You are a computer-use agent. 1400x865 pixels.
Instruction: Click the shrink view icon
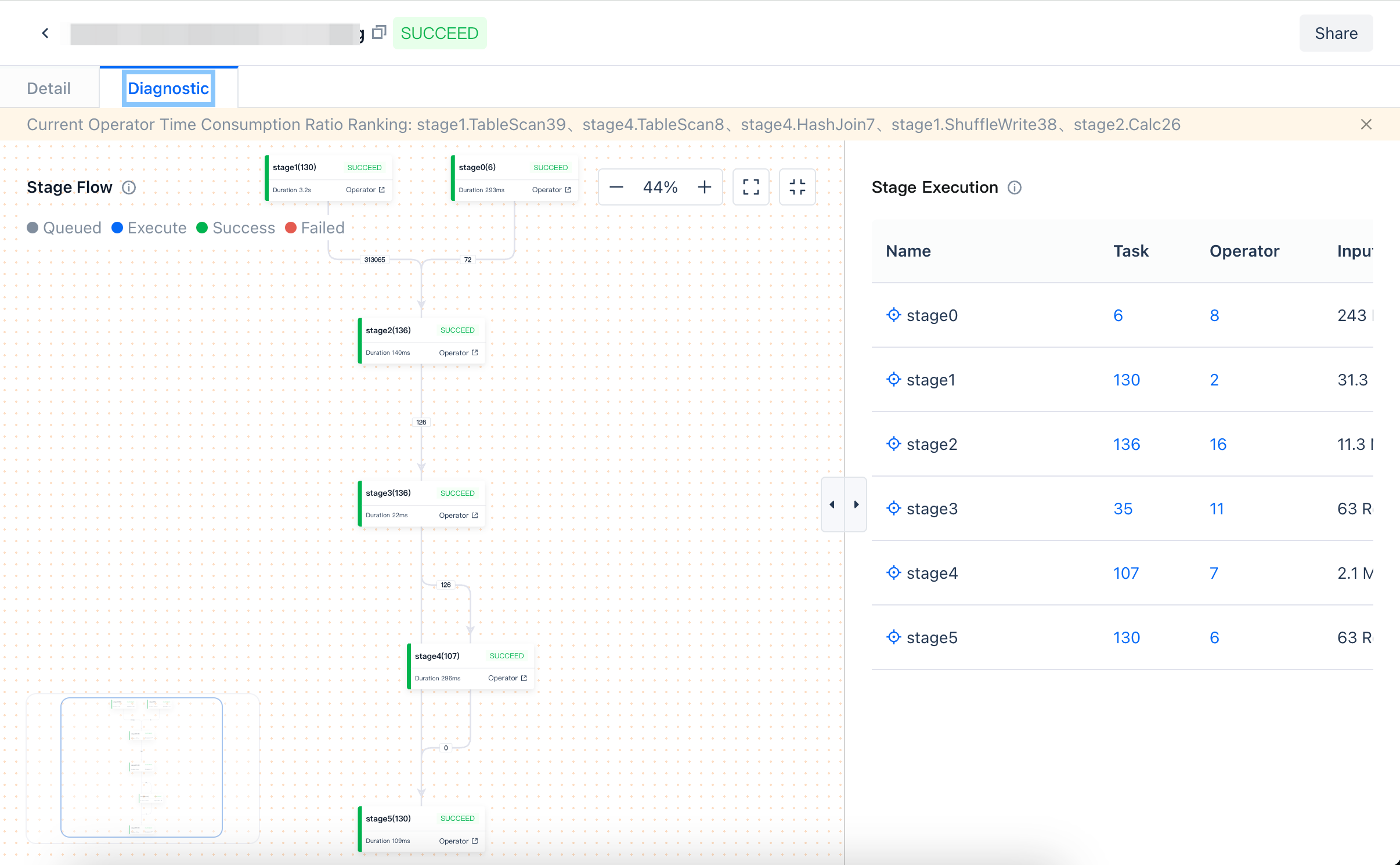tap(797, 187)
